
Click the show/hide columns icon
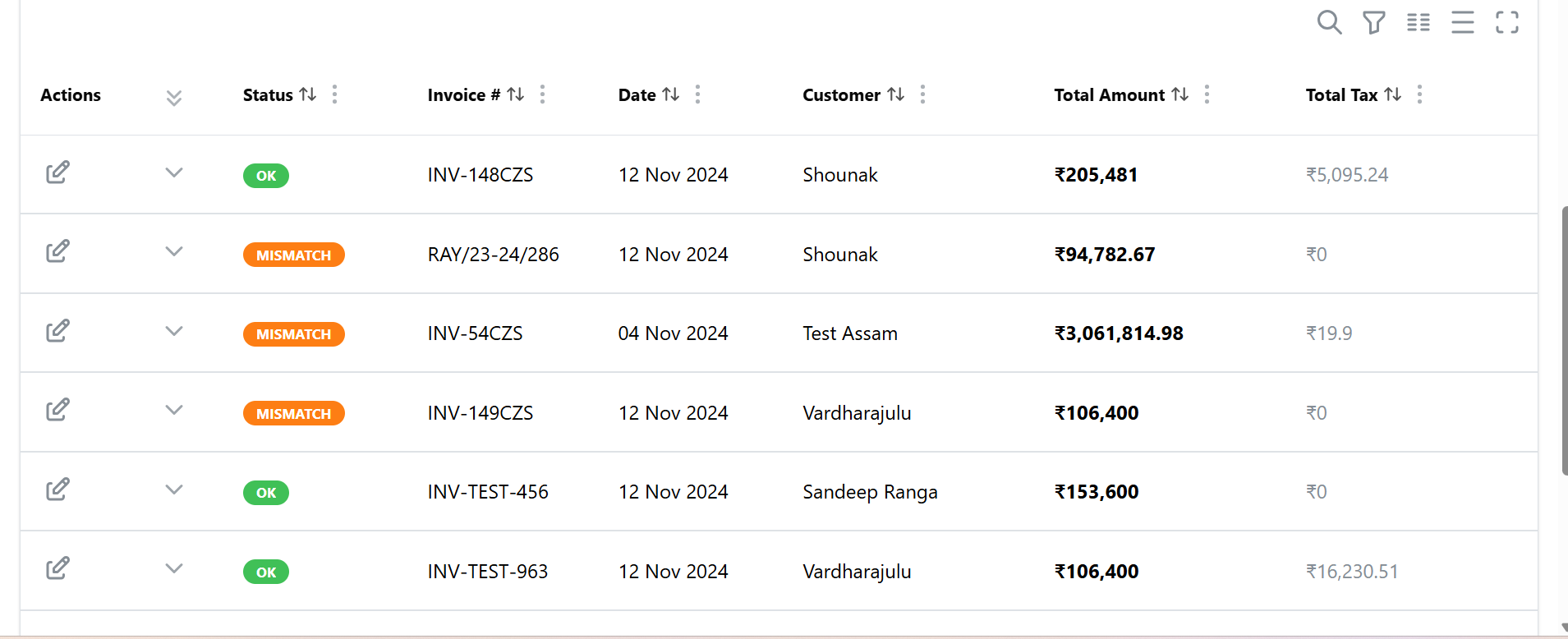click(x=1418, y=22)
